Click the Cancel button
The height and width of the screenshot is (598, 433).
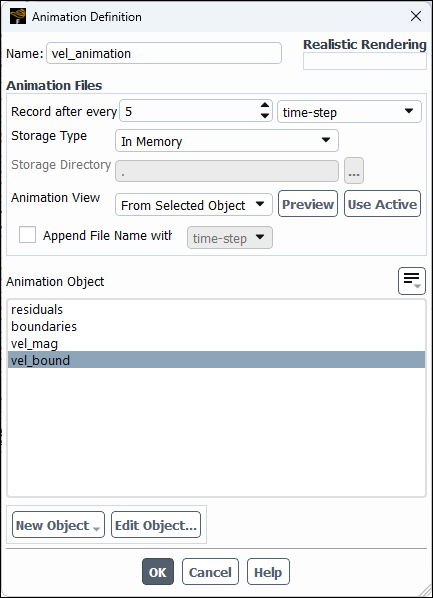(210, 572)
